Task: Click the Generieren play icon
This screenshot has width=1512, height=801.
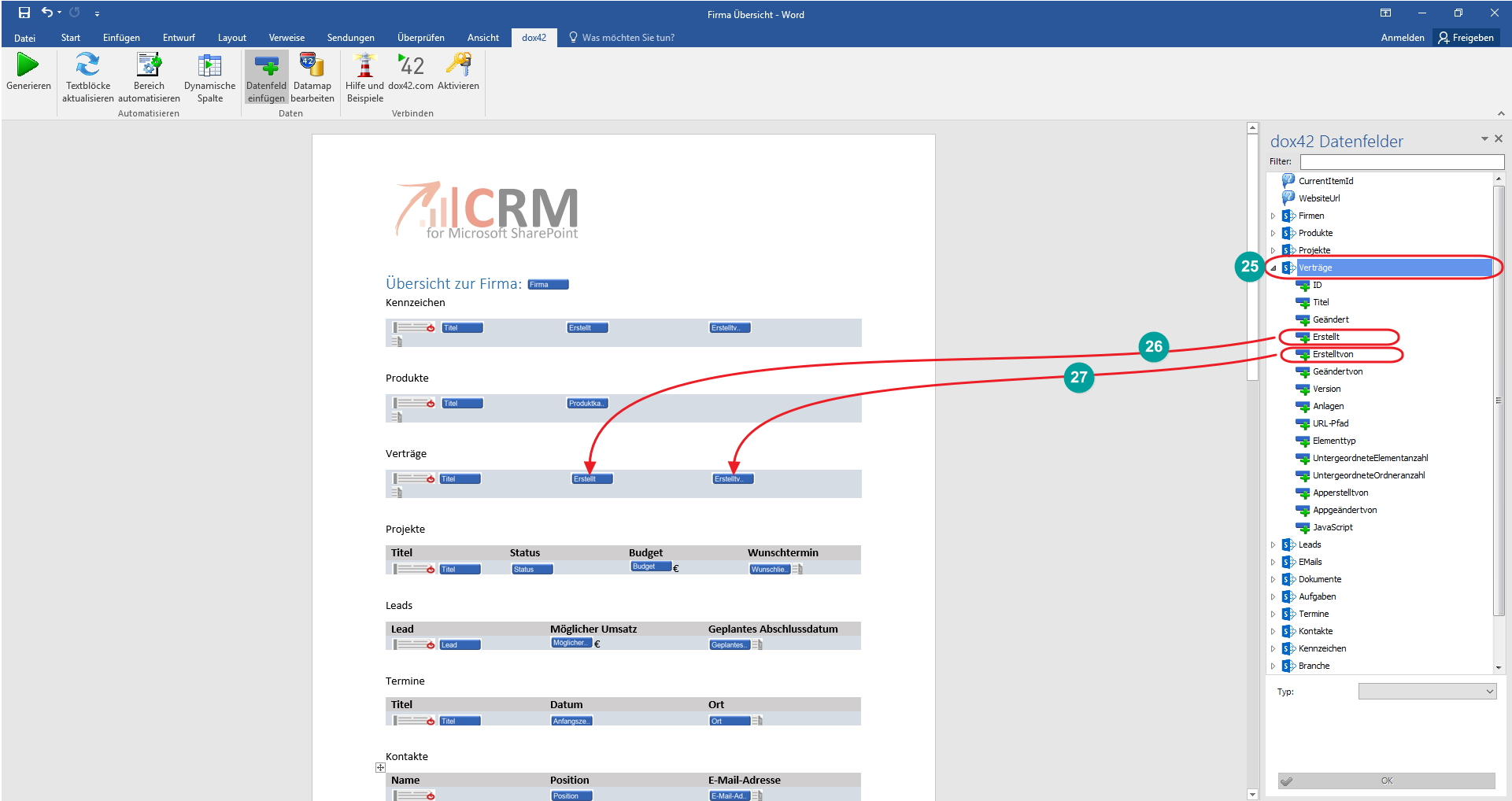Action: coord(28,65)
